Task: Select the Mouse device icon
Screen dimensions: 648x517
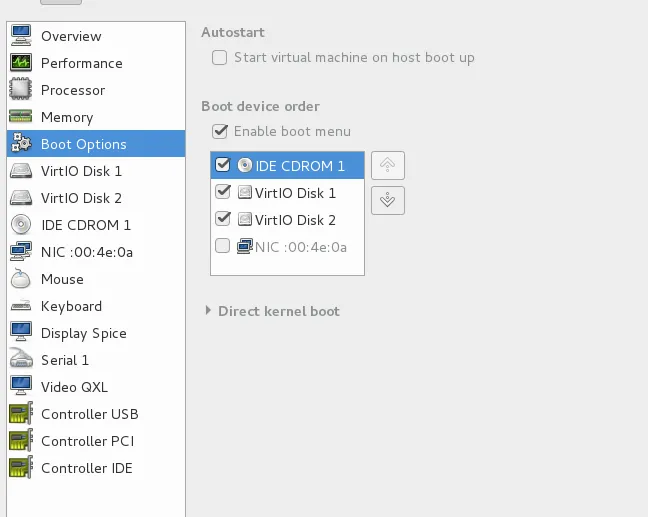Action: (21, 279)
